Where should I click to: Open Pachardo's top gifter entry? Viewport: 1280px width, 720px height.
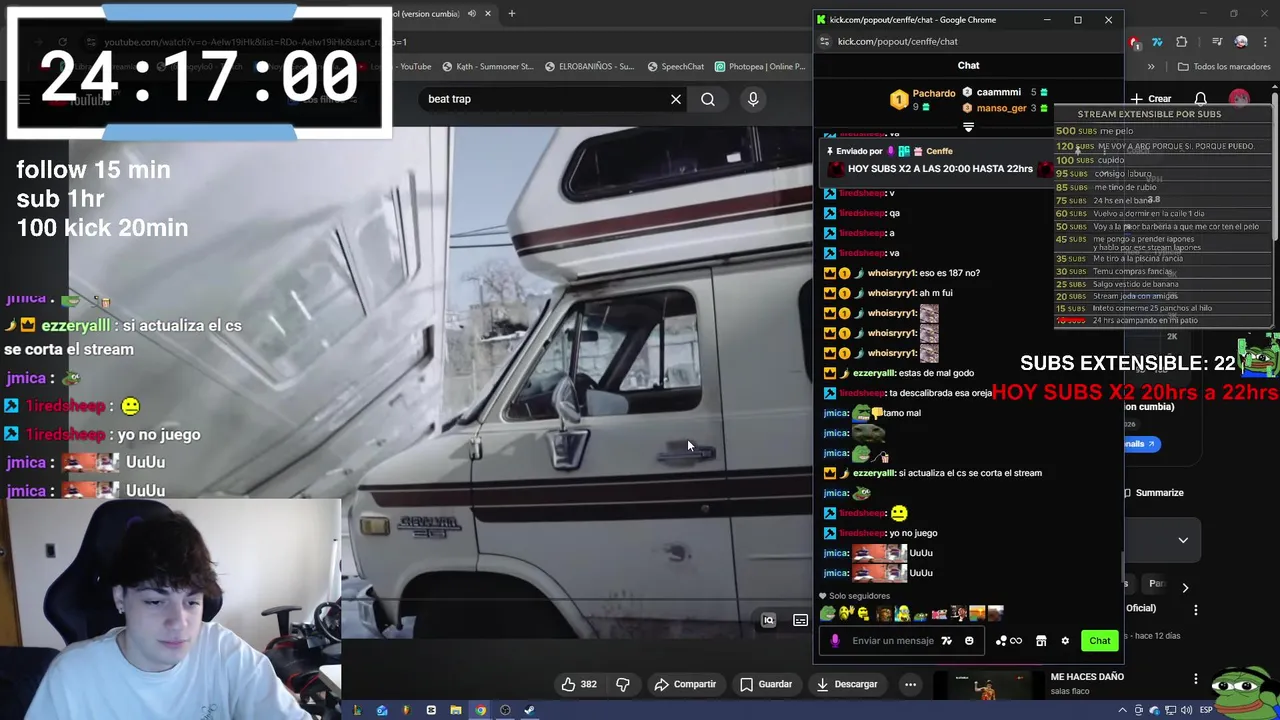[924, 99]
